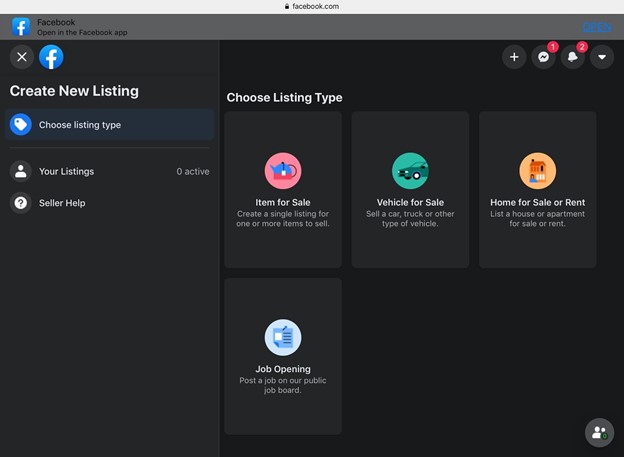Image resolution: width=624 pixels, height=457 pixels.
Task: Click the 0 active listings count
Action: [193, 172]
